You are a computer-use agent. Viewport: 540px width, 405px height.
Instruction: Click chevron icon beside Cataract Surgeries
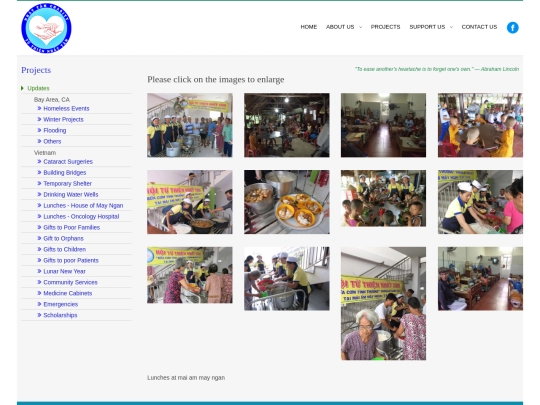click(39, 162)
